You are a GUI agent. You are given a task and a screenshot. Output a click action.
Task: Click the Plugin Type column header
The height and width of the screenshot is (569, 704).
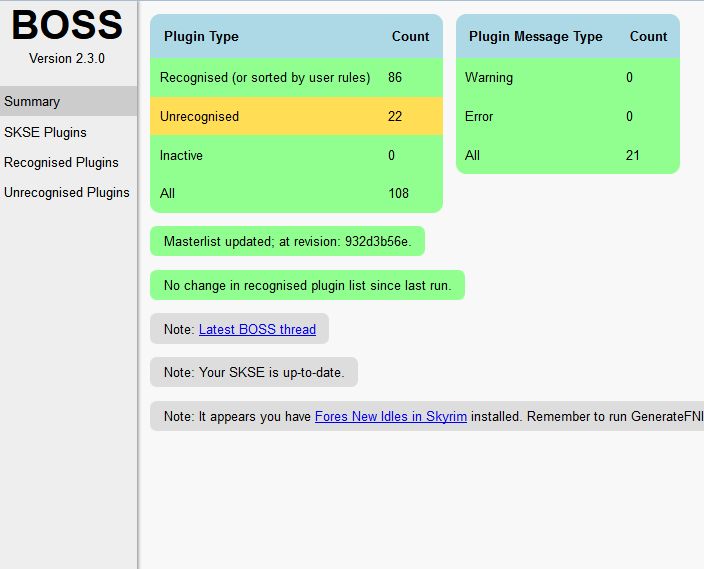201,36
